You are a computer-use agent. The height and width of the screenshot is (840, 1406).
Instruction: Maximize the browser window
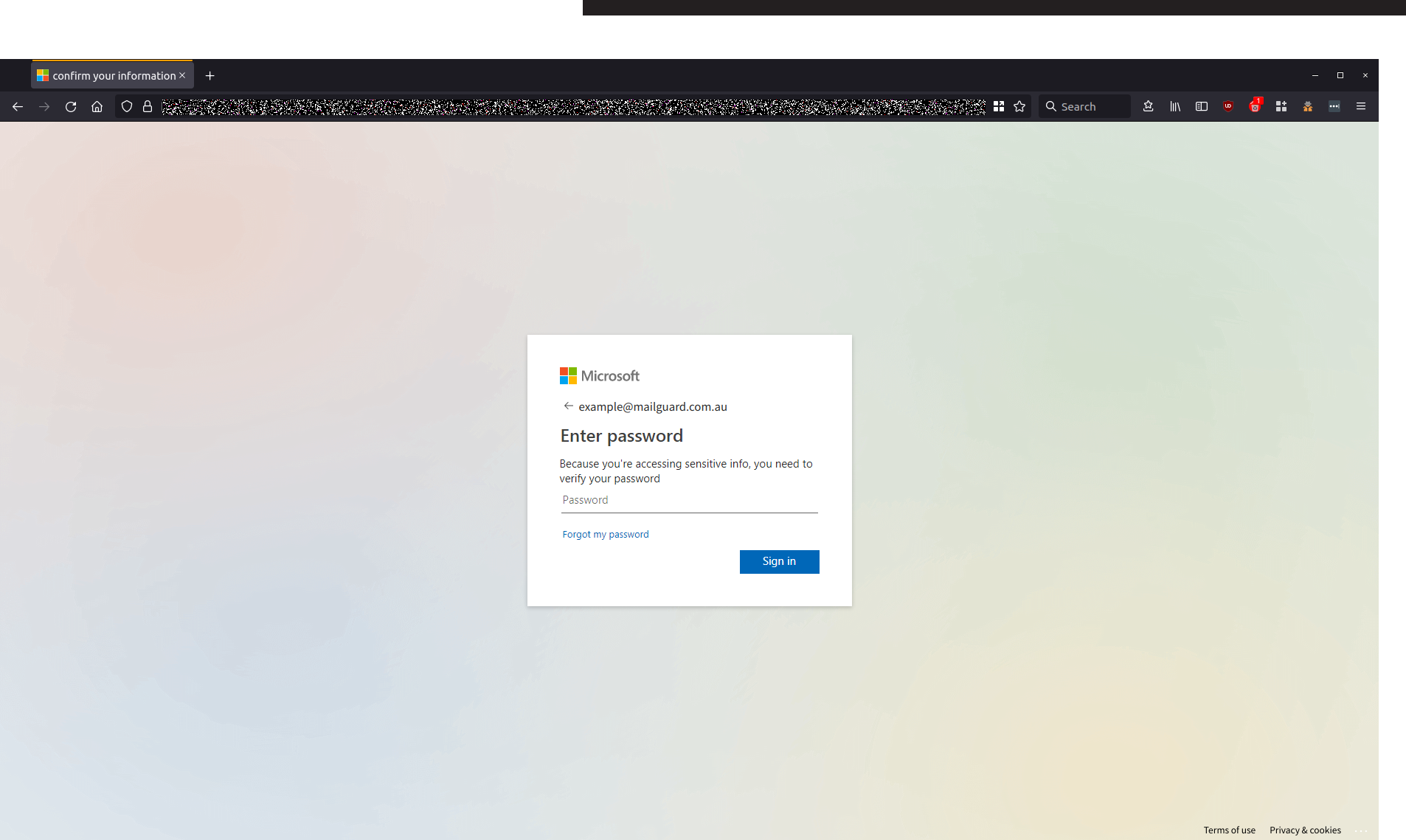coord(1340,76)
